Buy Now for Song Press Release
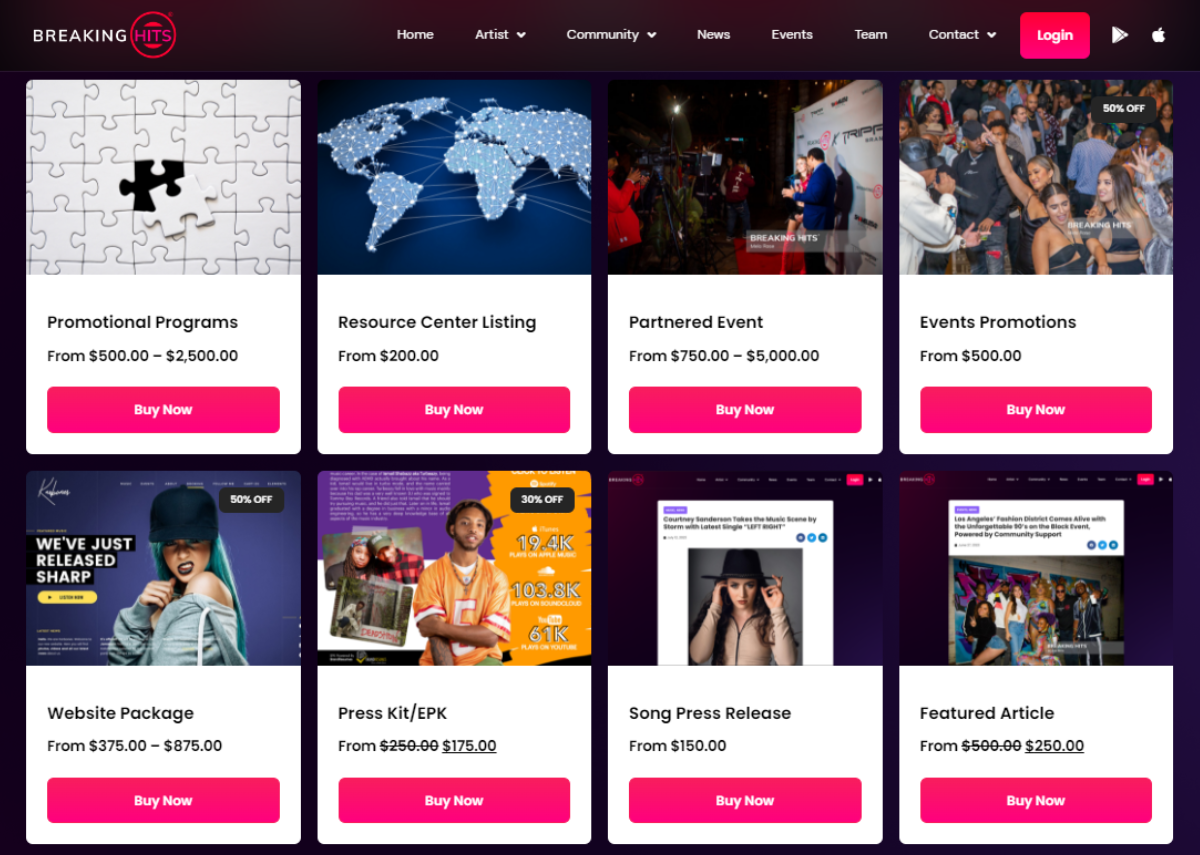This screenshot has width=1200, height=855. tap(745, 801)
